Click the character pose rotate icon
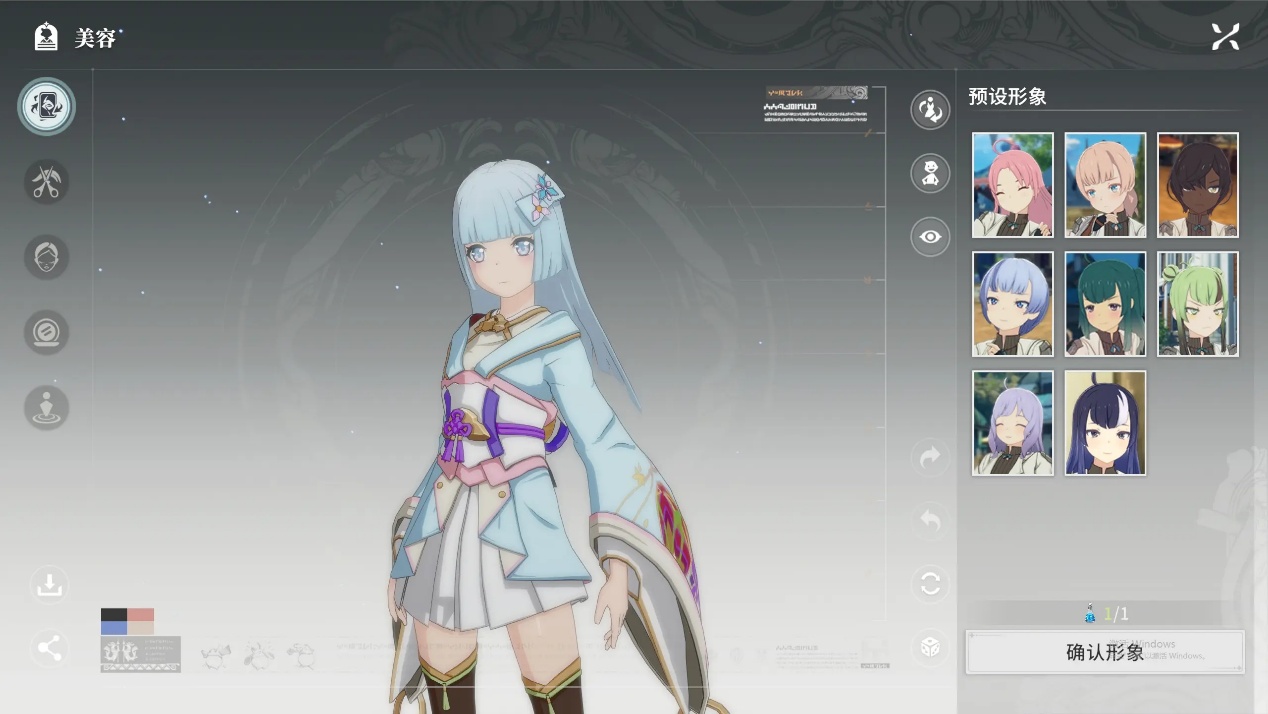1268x714 pixels. tap(930, 110)
